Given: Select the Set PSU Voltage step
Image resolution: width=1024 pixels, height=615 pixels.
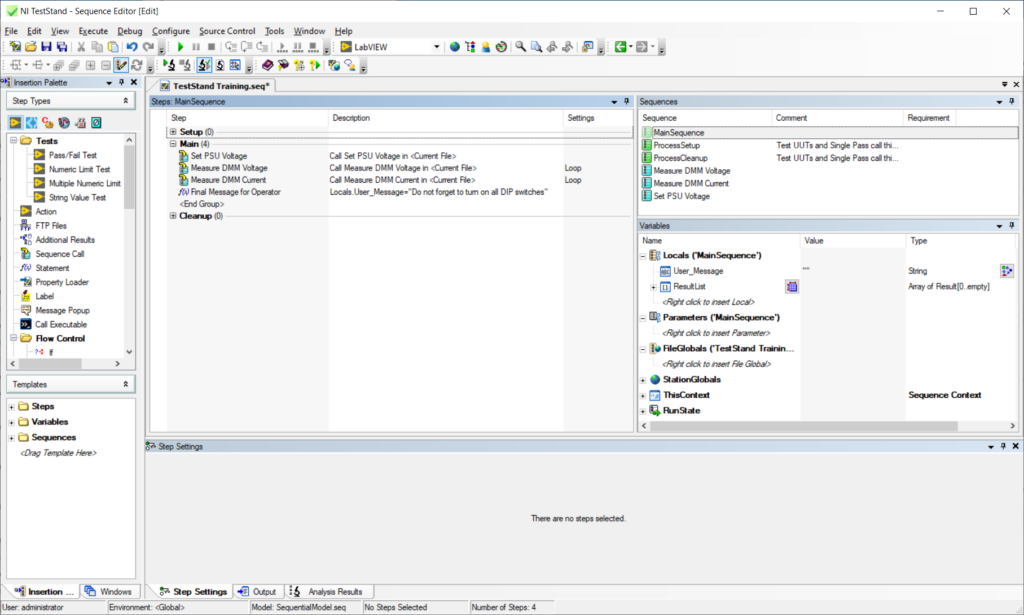Looking at the screenshot, I should coord(219,156).
